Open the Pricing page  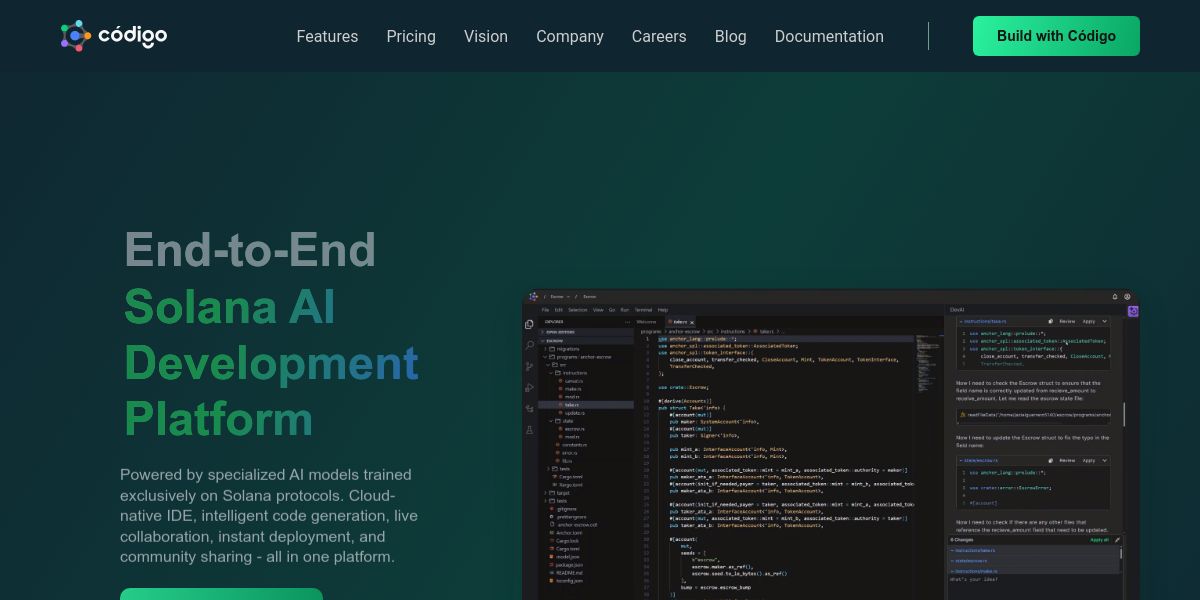click(411, 36)
